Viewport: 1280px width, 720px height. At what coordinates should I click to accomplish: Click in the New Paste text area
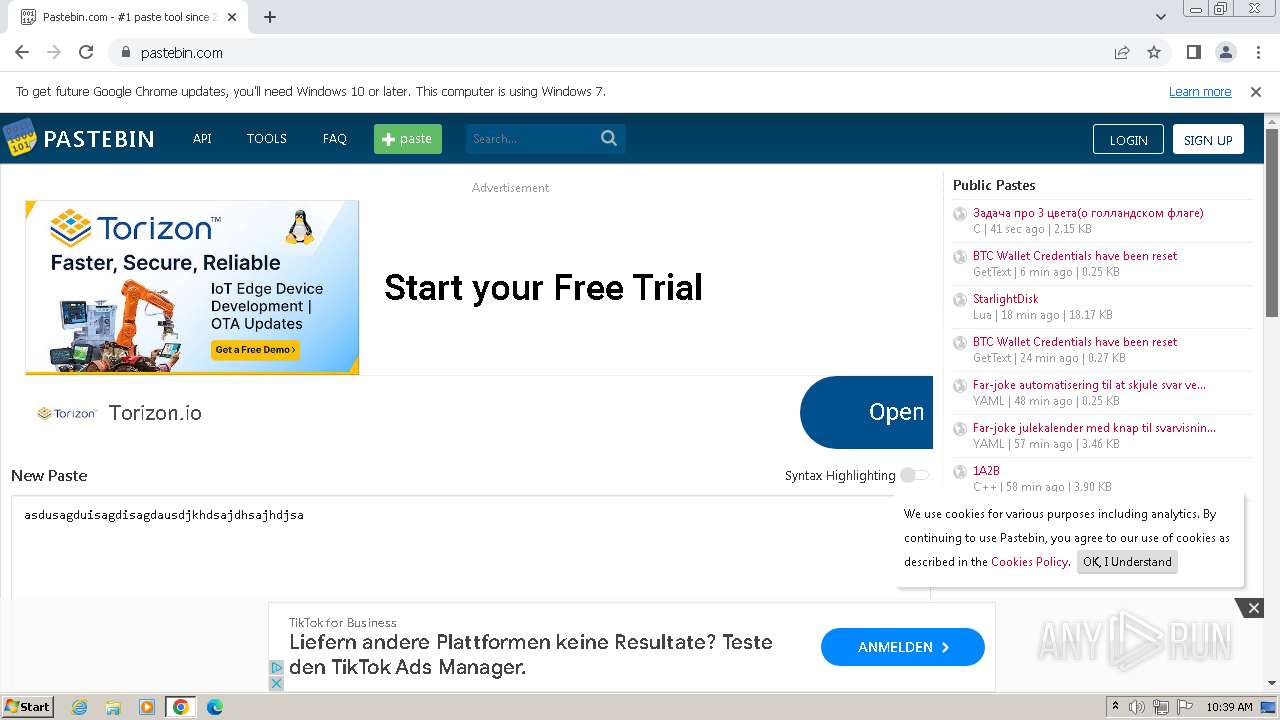(x=470, y=547)
